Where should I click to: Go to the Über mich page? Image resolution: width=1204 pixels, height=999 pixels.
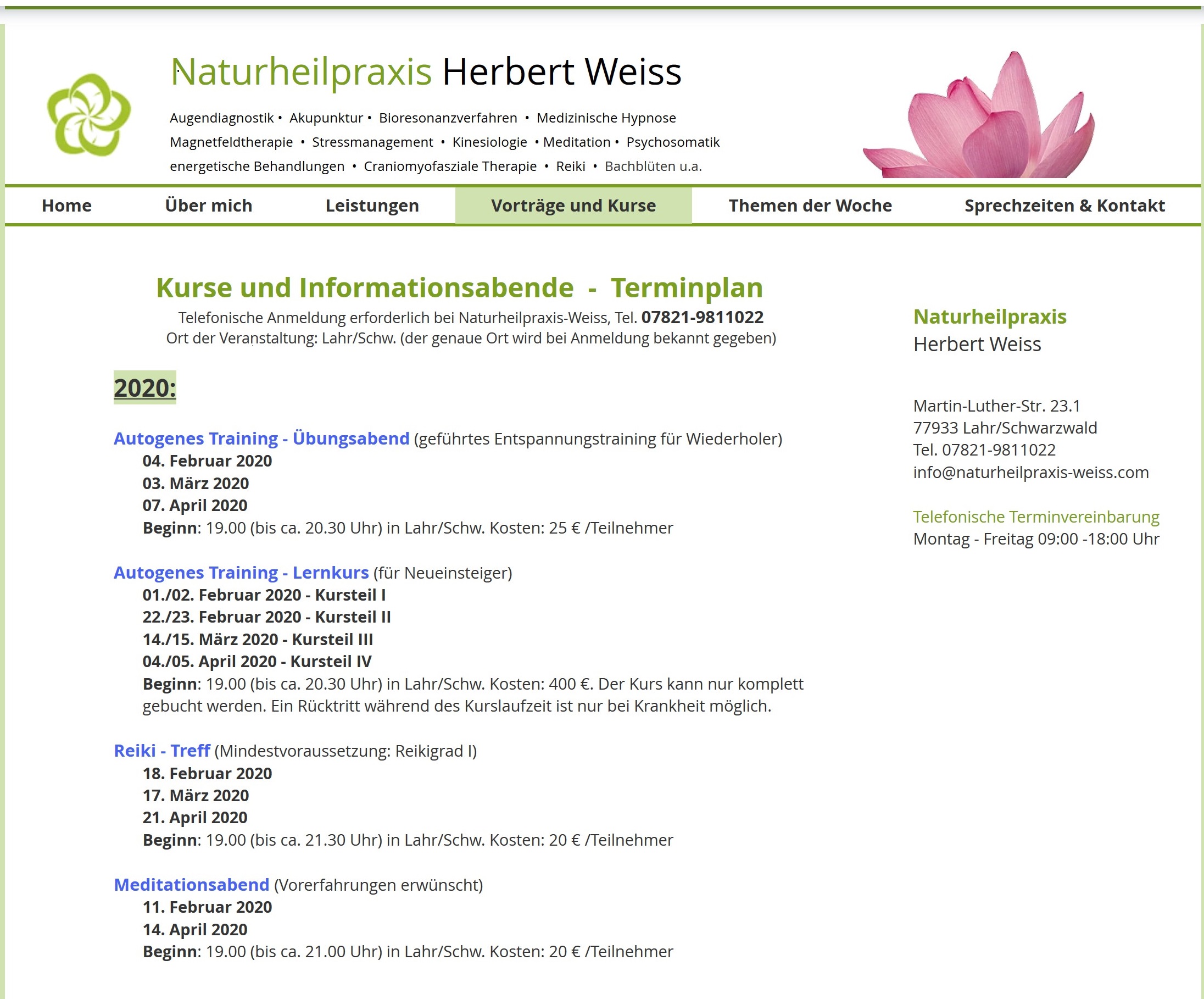pos(208,206)
